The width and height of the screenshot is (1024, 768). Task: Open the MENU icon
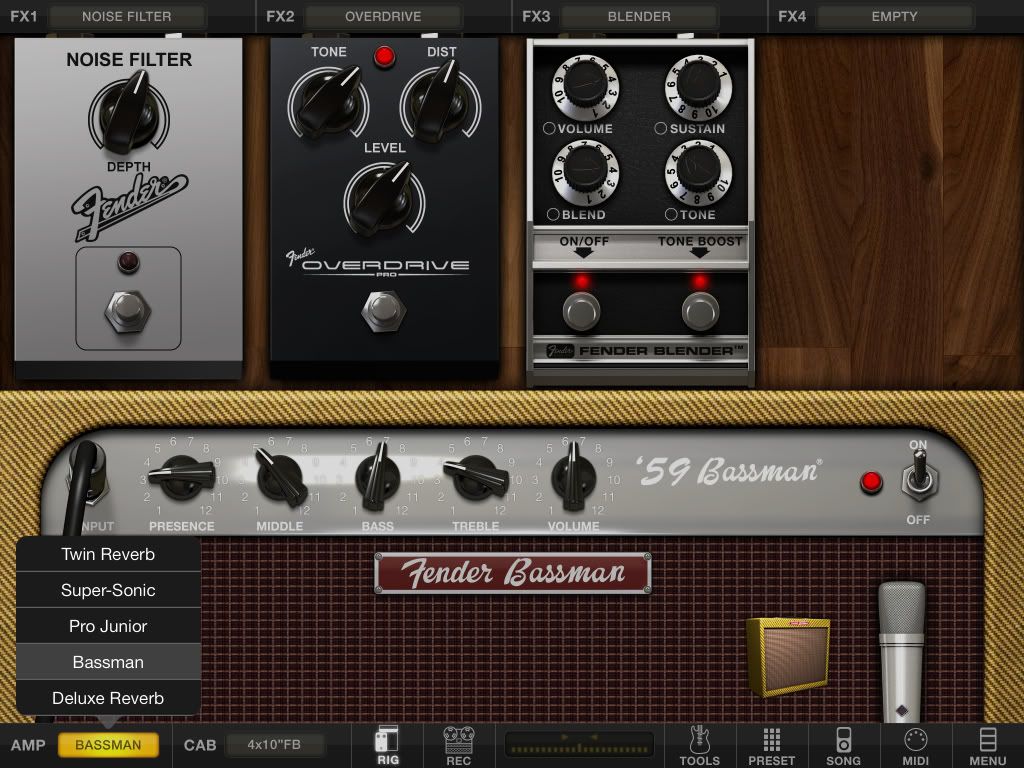click(x=987, y=745)
